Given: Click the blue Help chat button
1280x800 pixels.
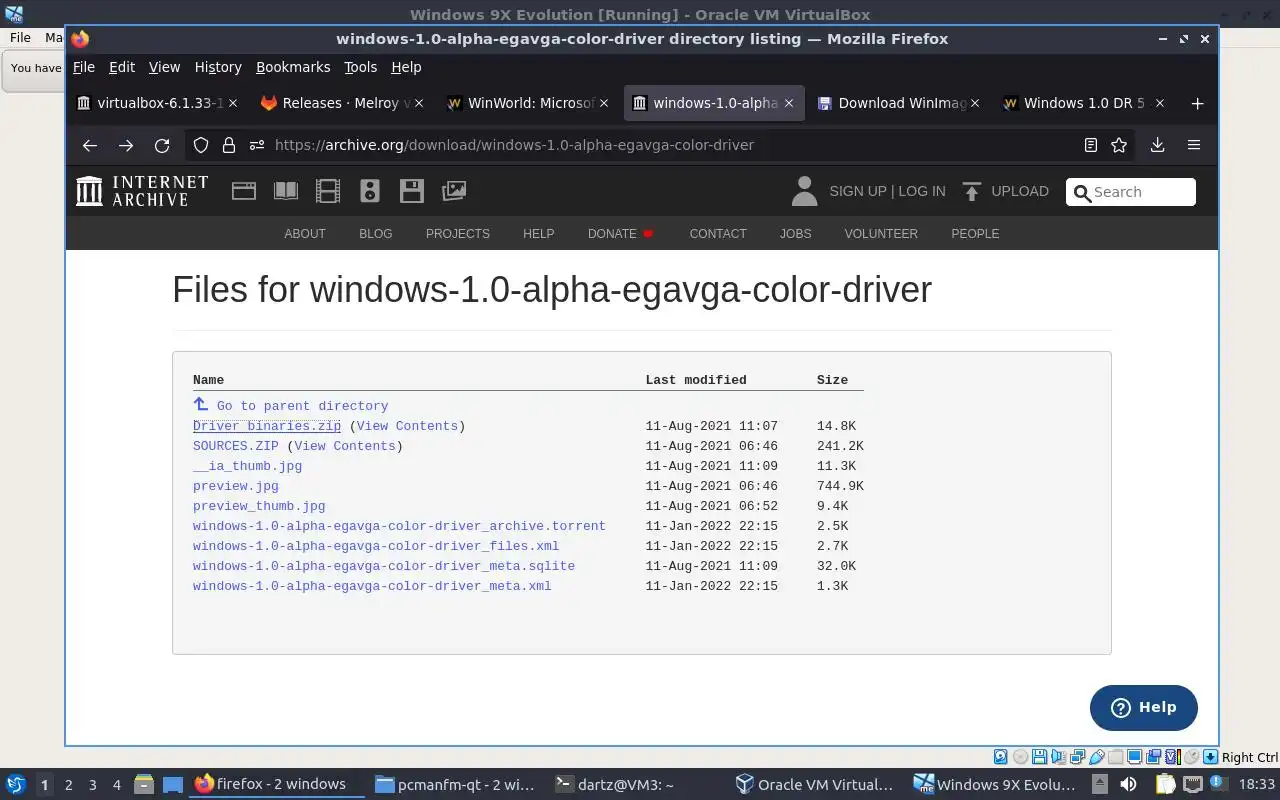Looking at the screenshot, I should (1144, 707).
